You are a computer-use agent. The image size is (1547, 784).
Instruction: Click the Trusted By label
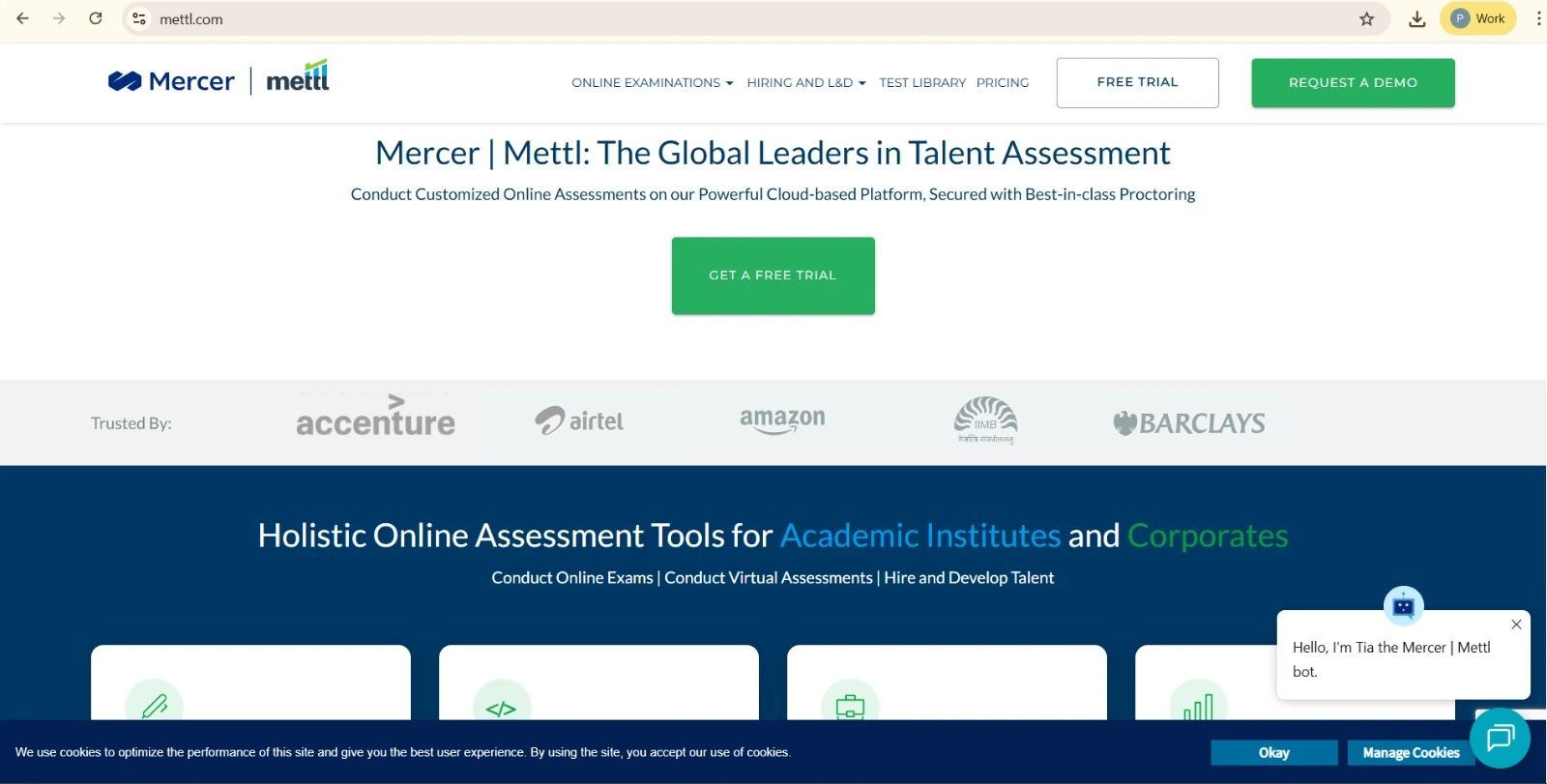click(131, 423)
